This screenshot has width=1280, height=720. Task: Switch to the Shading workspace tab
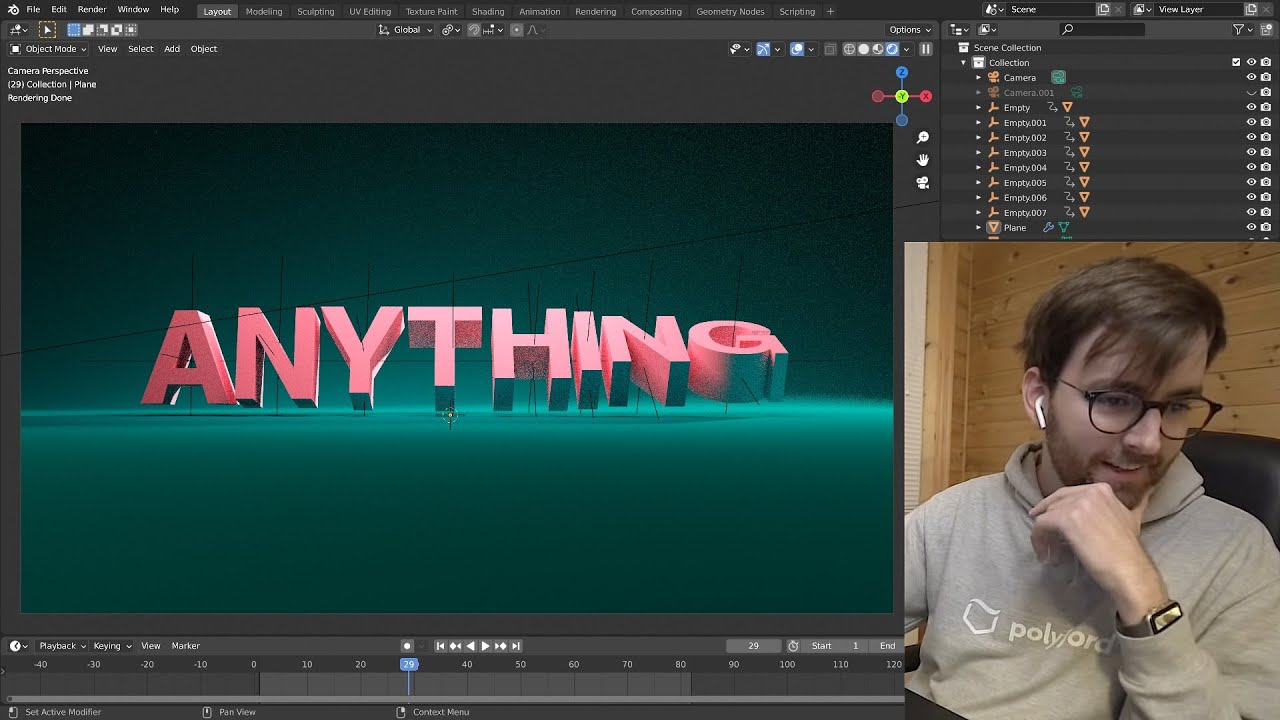point(488,11)
